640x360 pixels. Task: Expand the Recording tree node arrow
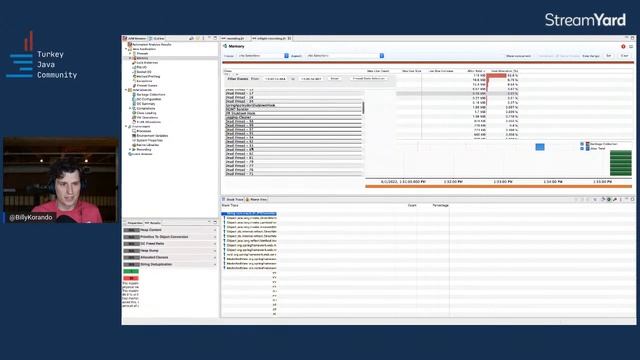coord(130,149)
